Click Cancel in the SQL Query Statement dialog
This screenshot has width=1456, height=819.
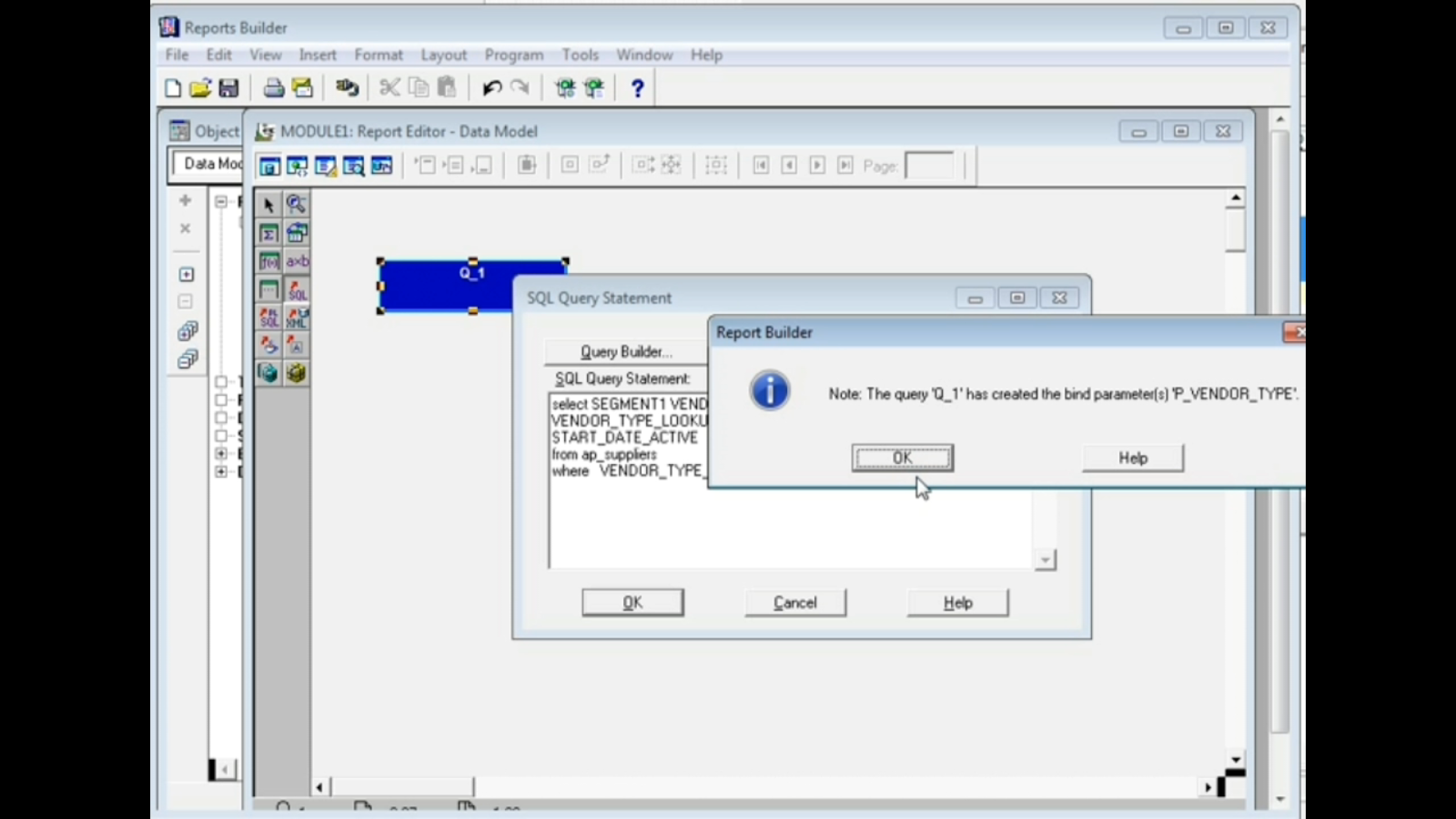click(794, 602)
